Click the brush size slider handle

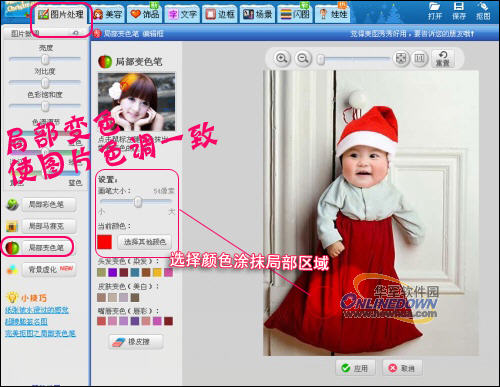(x=138, y=202)
